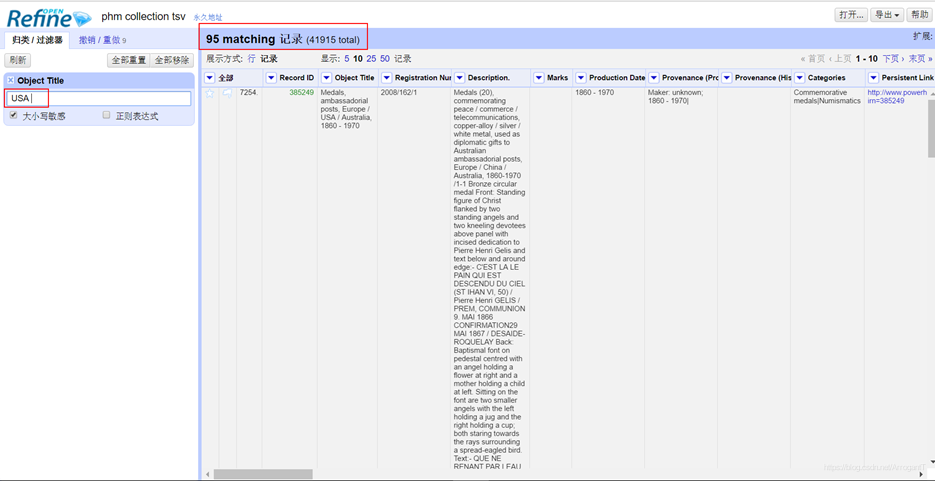Click the 刷新 refresh button

coord(18,60)
